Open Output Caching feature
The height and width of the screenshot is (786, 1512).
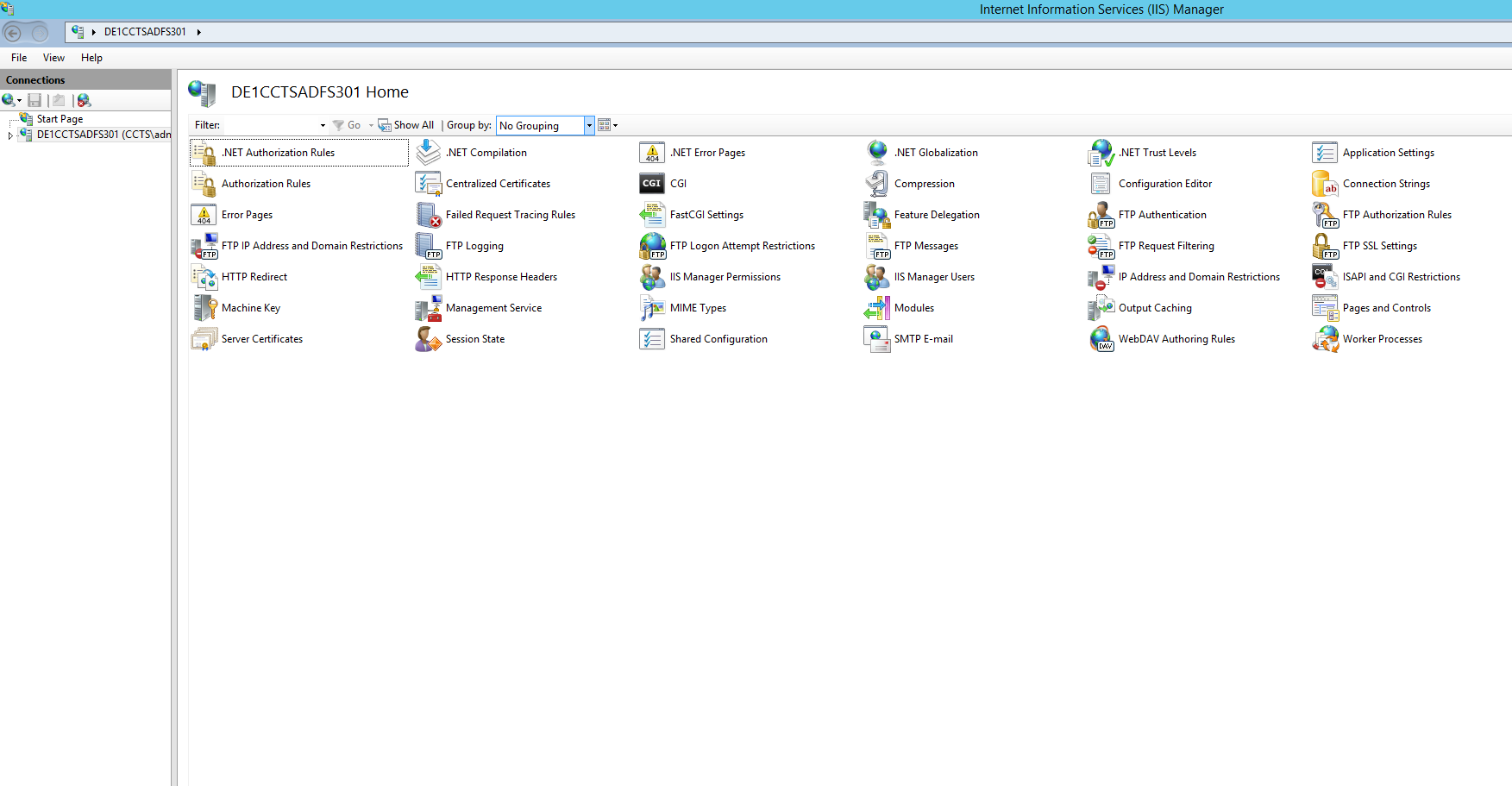click(x=1140, y=308)
